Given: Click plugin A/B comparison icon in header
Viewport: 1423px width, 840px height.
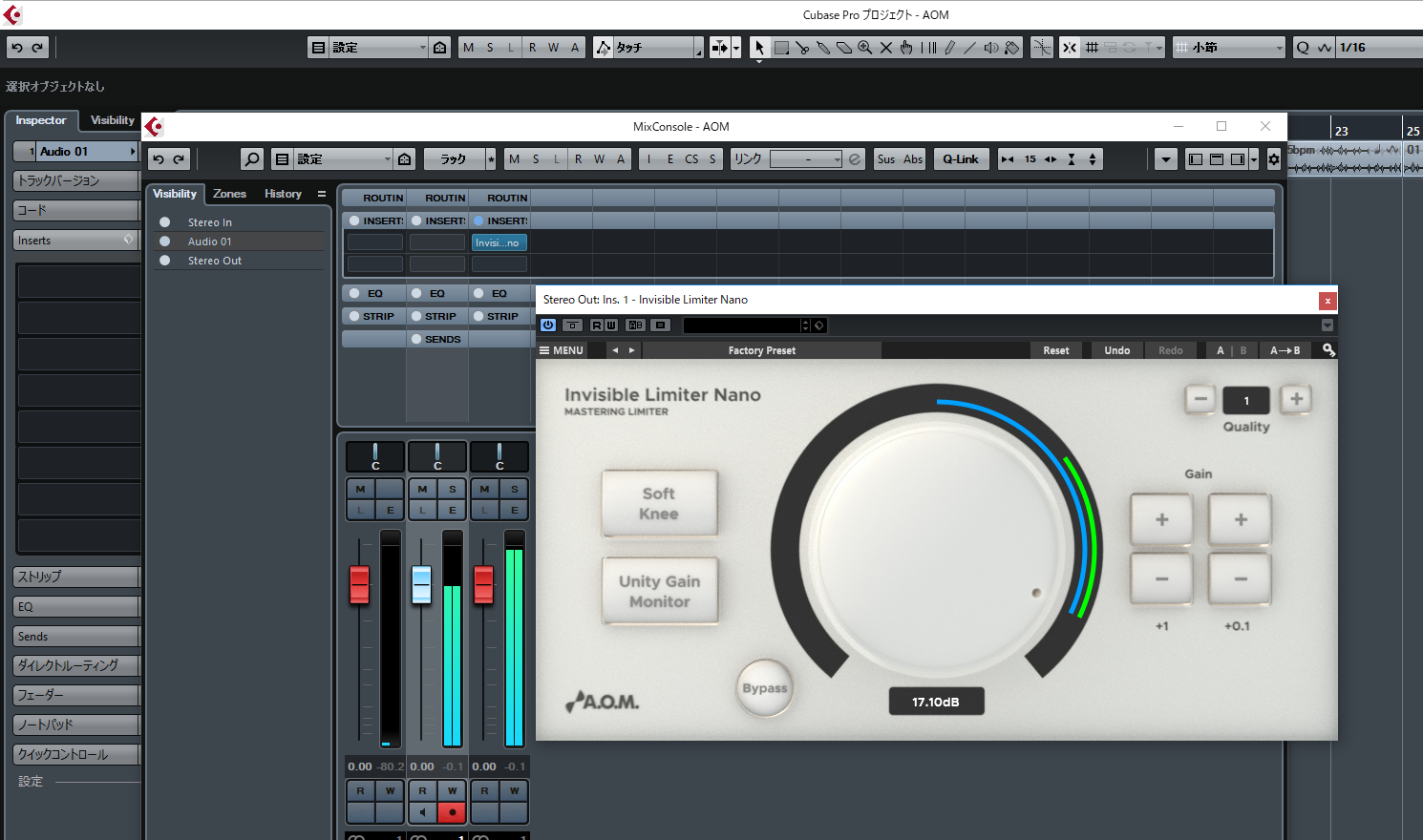Looking at the screenshot, I should pos(636,325).
